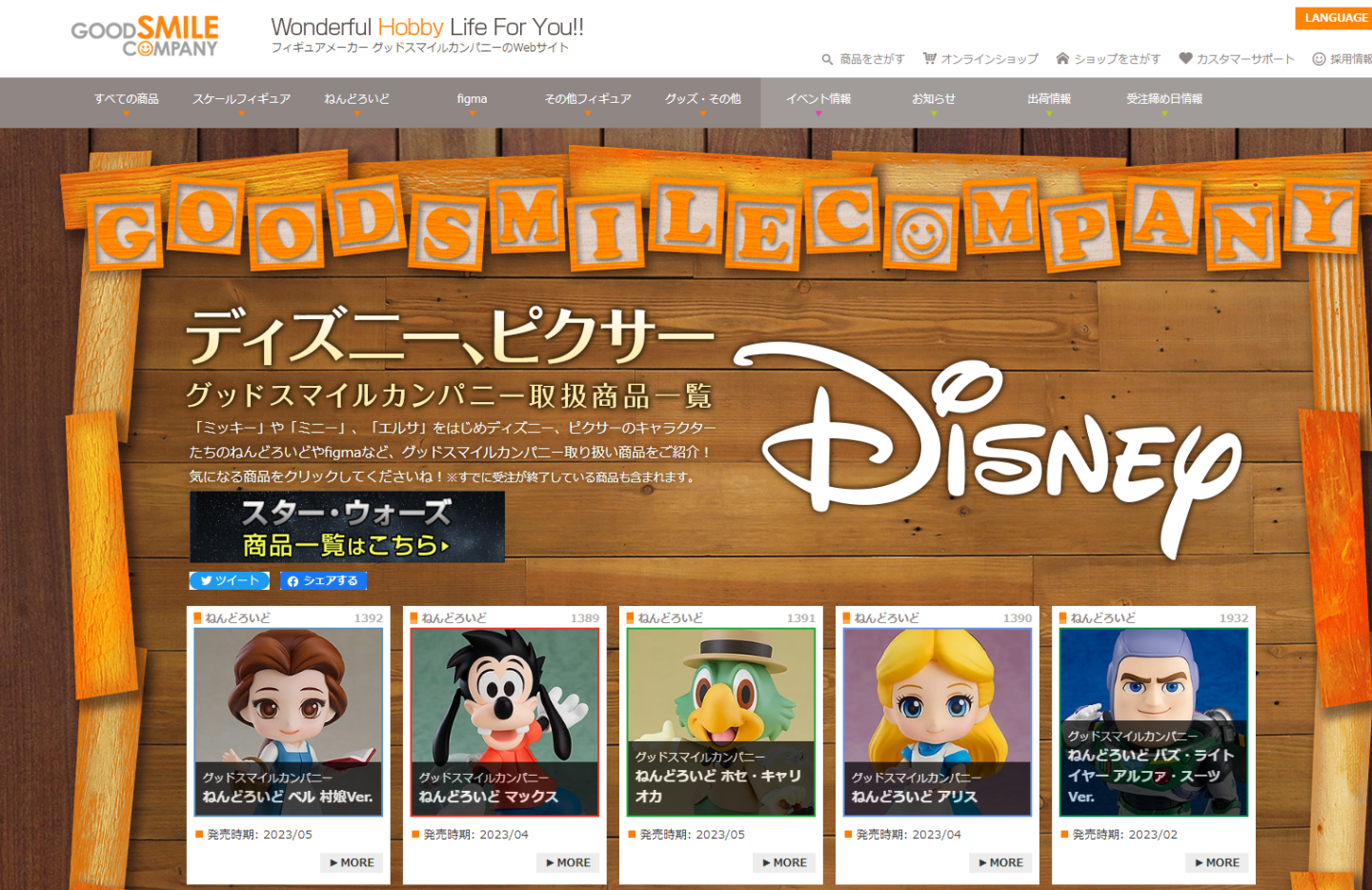
Task: Open the Nendoroid Max product thumbnail
Action: coord(504,721)
